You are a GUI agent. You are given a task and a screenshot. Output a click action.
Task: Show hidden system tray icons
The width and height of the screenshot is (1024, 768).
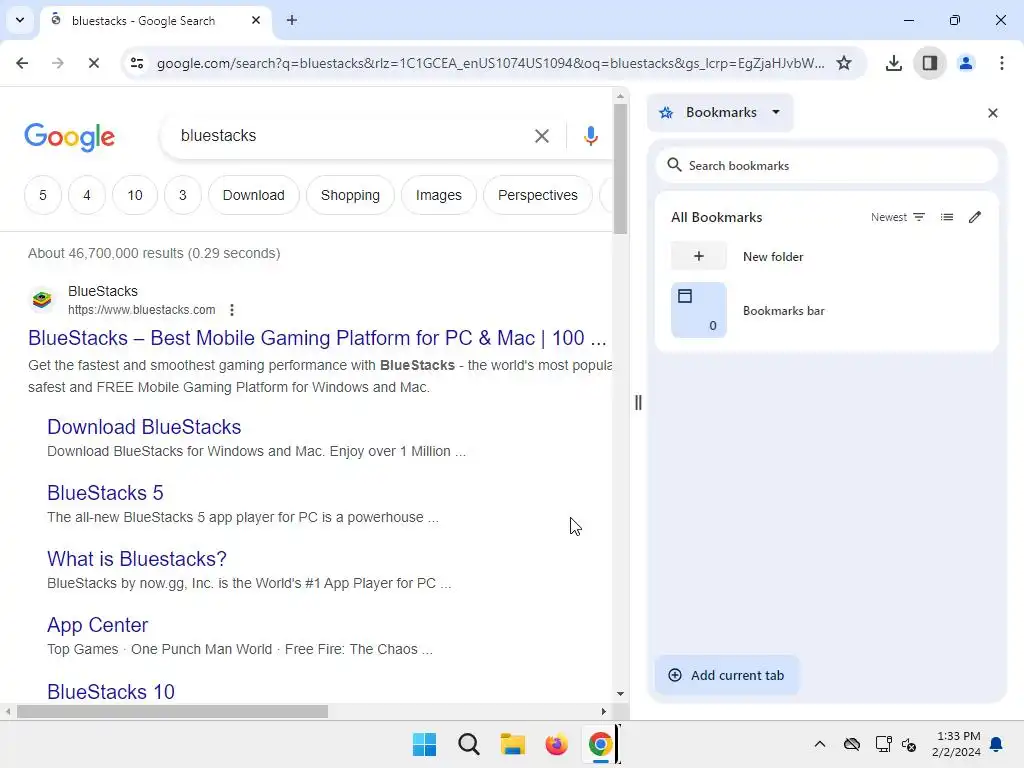820,744
